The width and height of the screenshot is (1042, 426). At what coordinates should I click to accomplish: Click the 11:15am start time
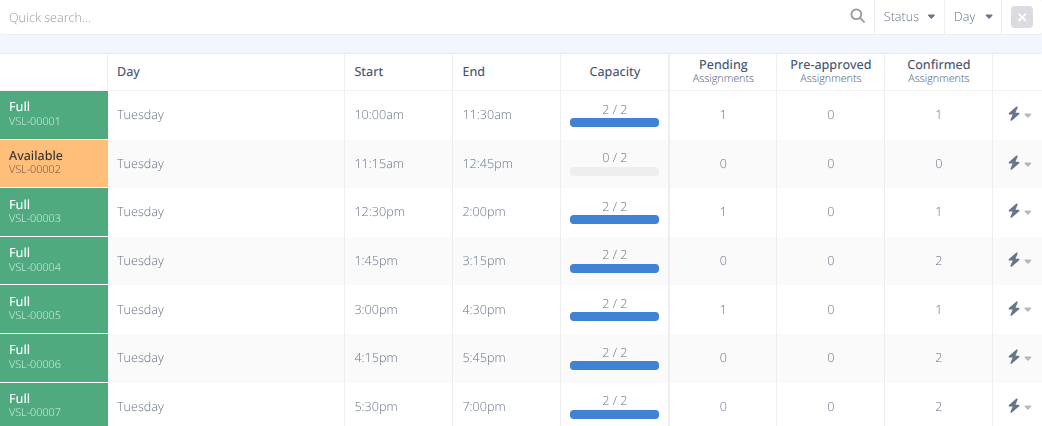pos(379,163)
